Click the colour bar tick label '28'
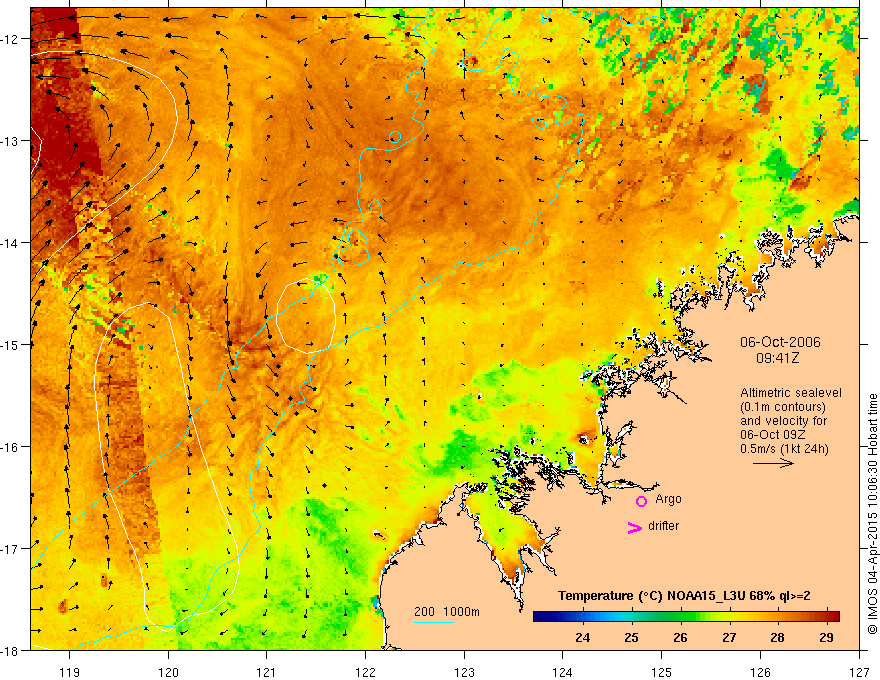 777,637
